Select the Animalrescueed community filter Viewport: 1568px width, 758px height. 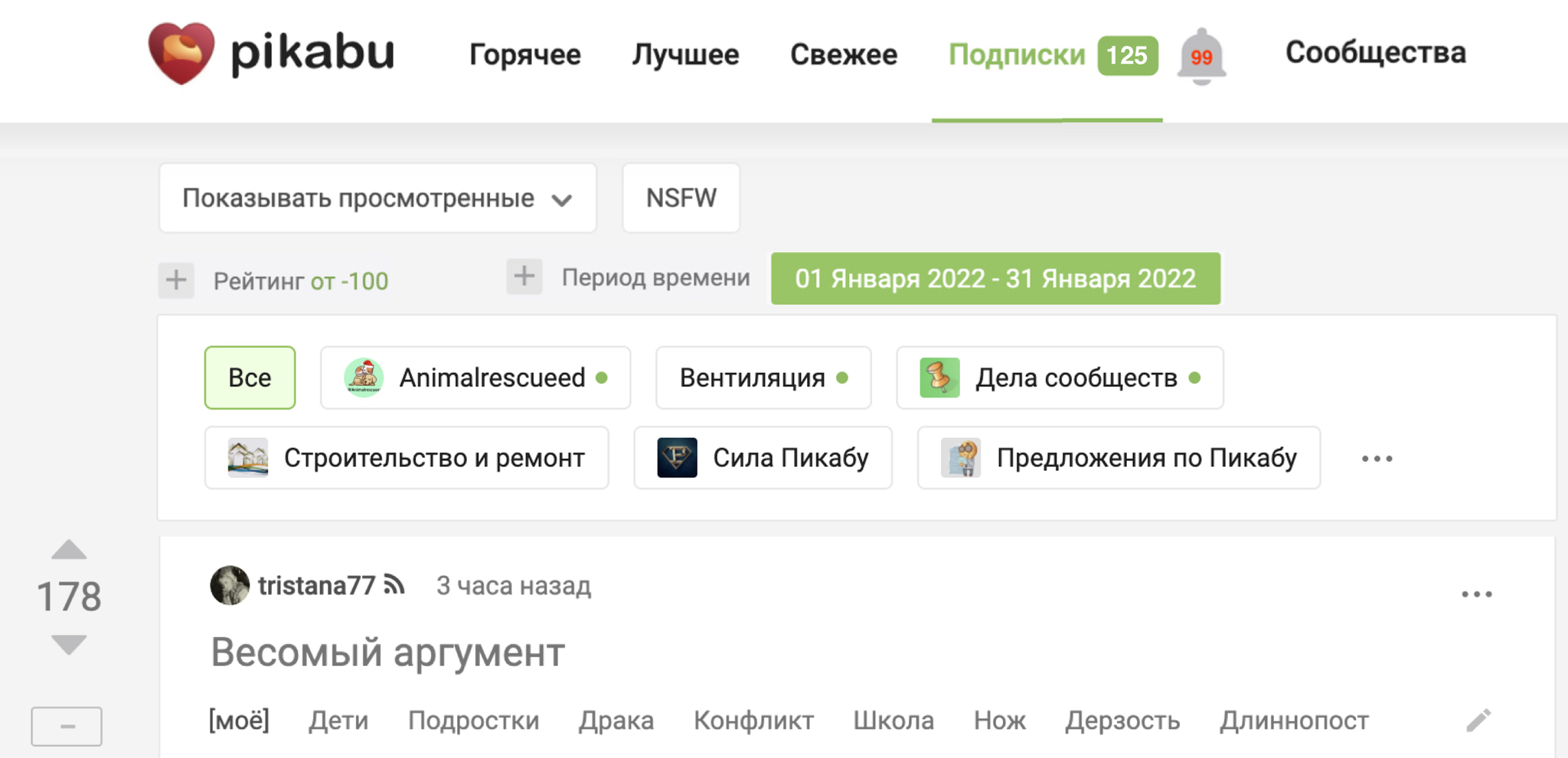tap(475, 377)
